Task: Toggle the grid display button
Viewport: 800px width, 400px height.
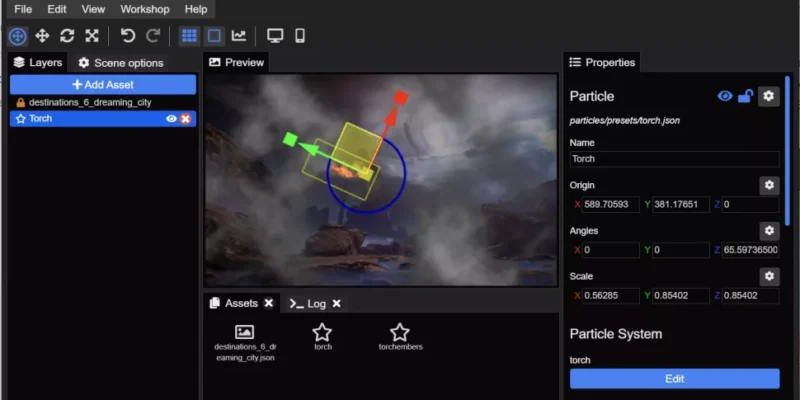Action: (189, 36)
